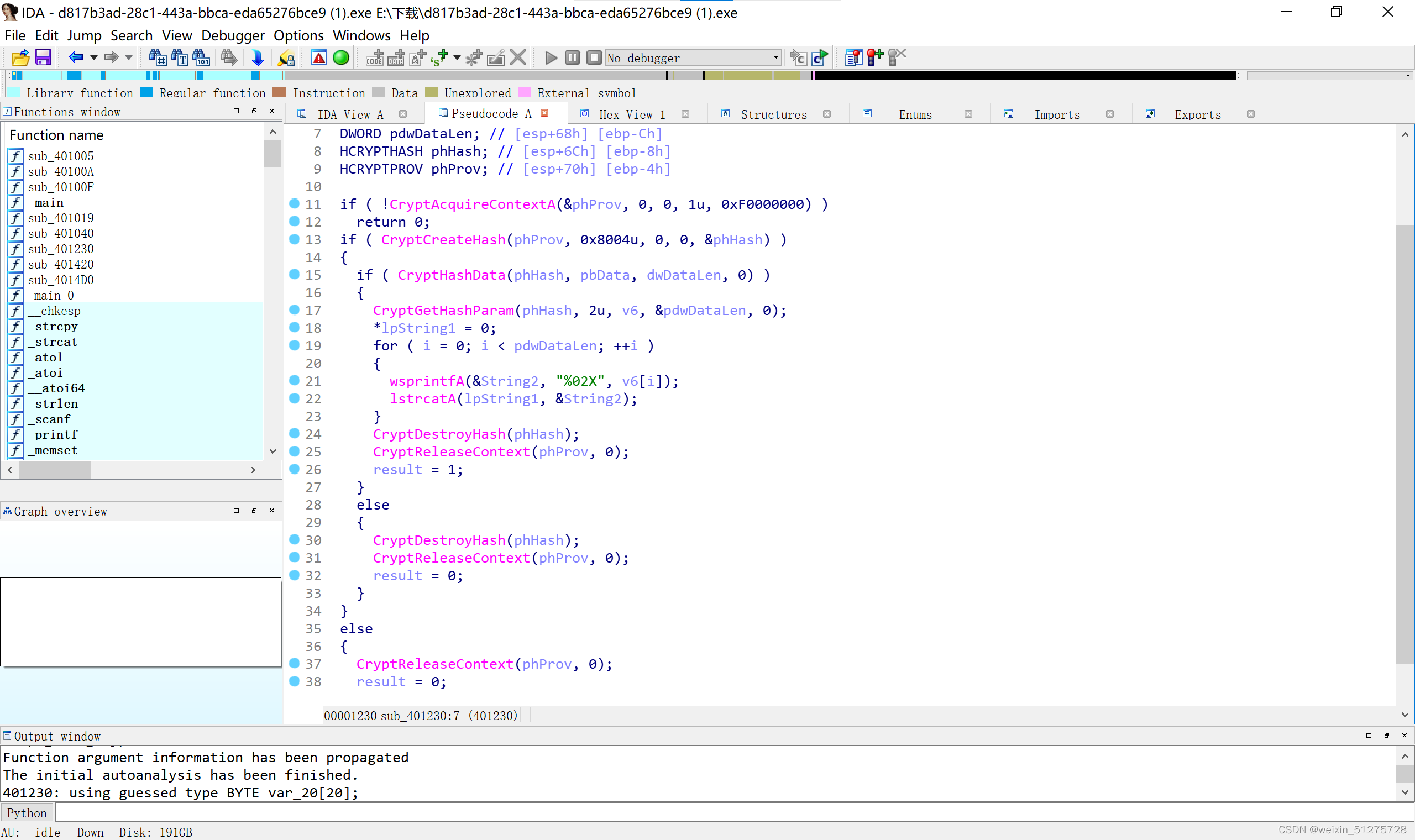Click the add breakpoint traffic light icon
This screenshot has height=840, width=1415.
(875, 57)
